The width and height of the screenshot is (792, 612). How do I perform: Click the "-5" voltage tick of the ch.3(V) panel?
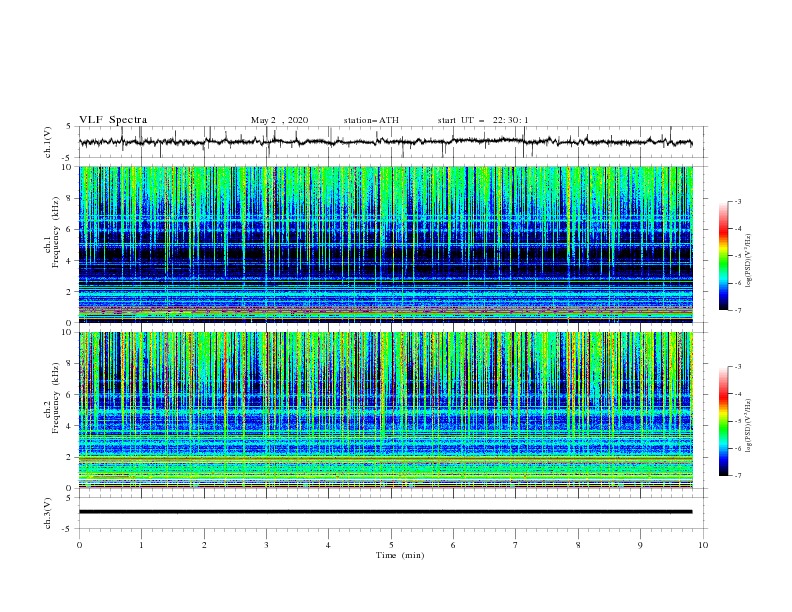pyautogui.click(x=67, y=529)
